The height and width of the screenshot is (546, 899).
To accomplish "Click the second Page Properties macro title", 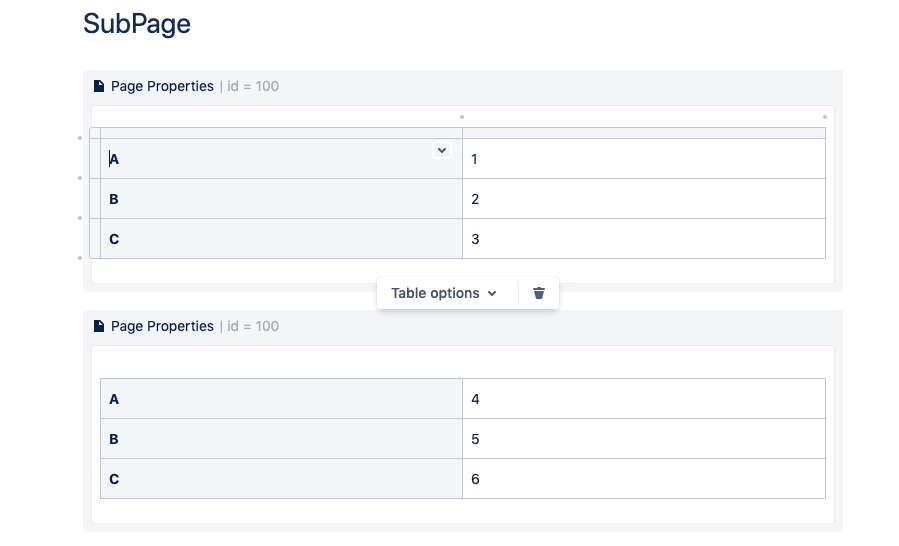I will [x=162, y=326].
